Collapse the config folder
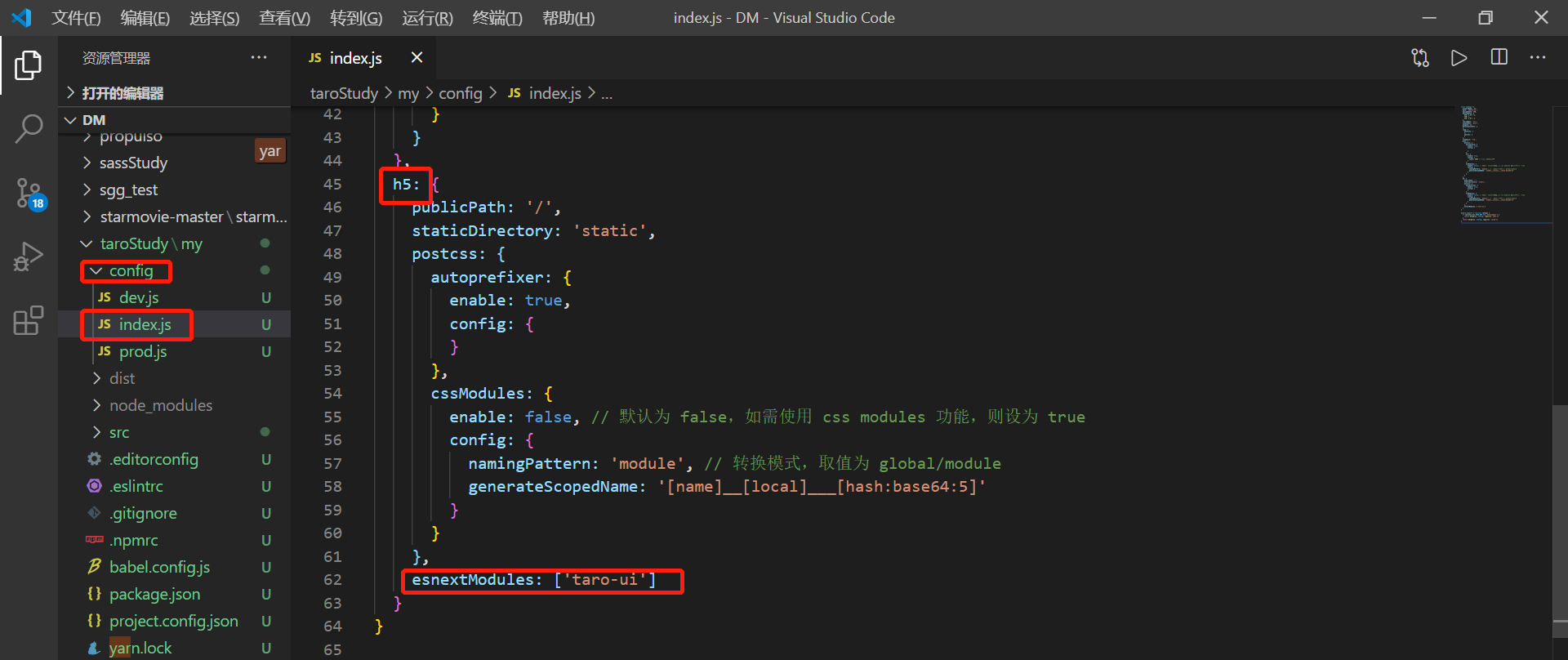This screenshot has height=660, width=1568. coord(174,270)
